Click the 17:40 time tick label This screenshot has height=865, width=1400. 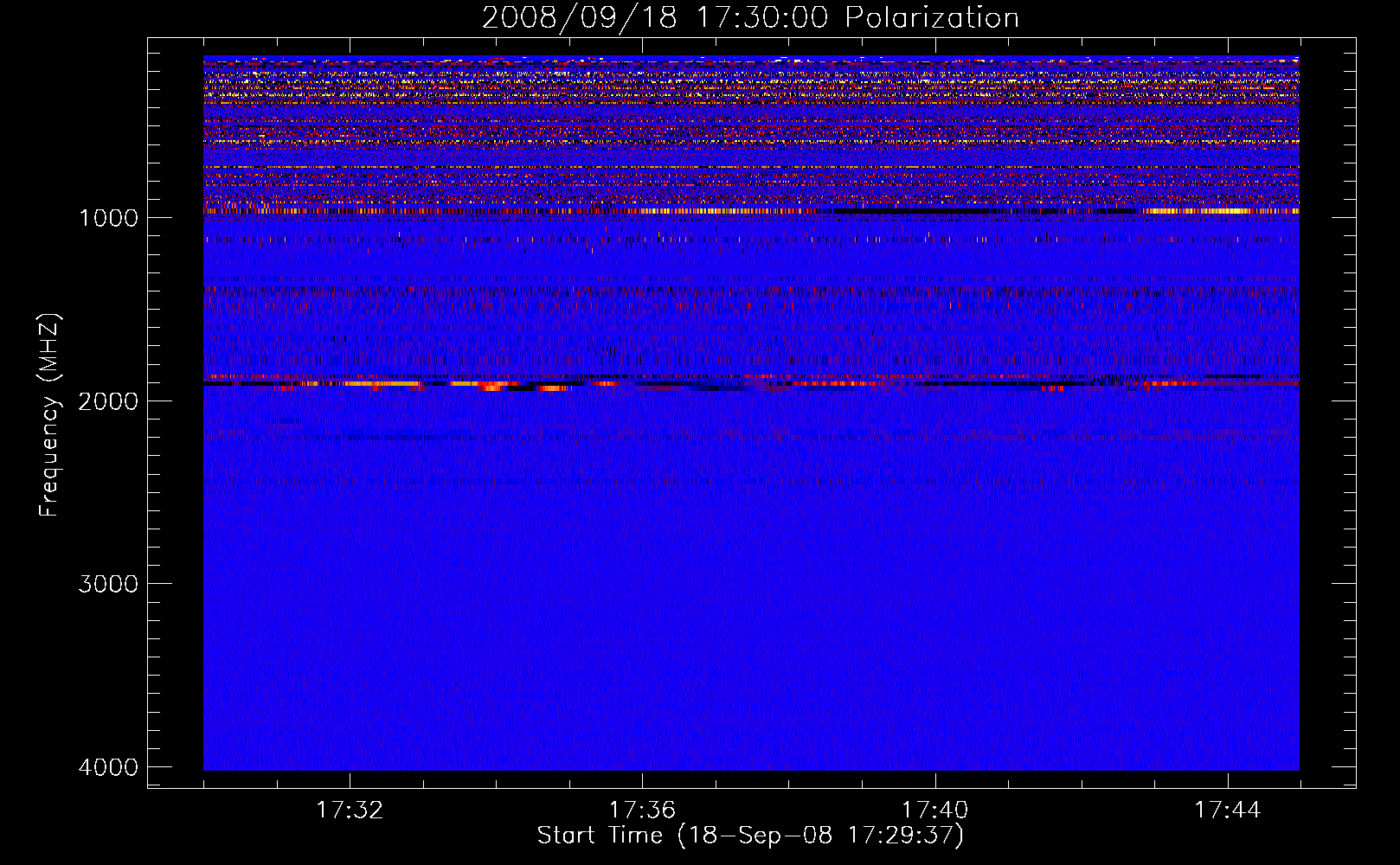(935, 811)
